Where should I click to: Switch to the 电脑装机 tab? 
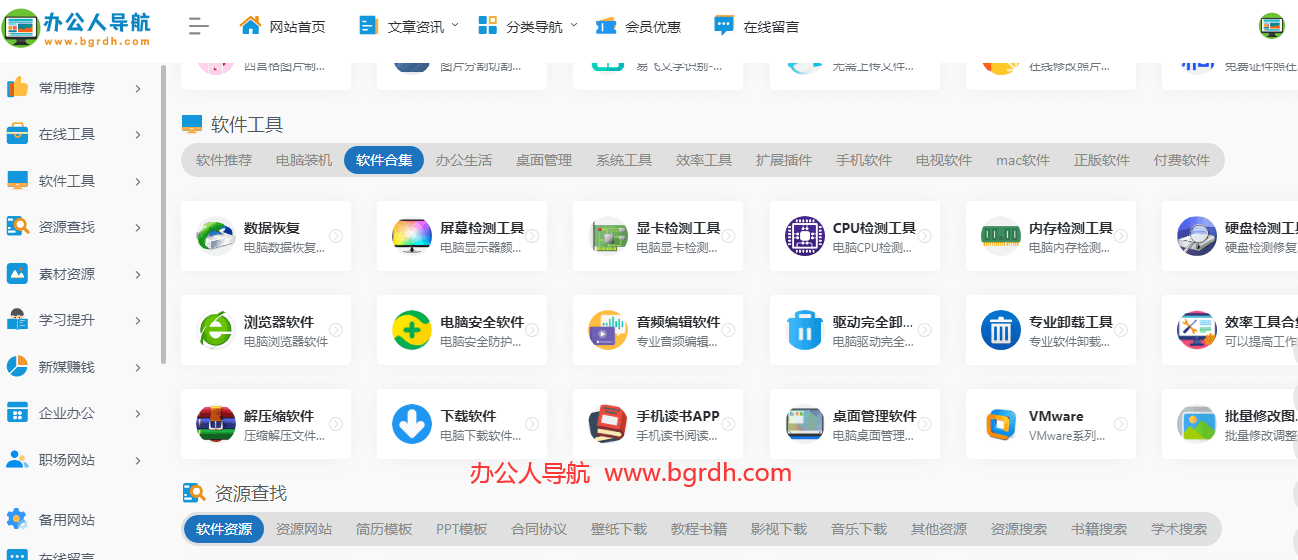point(304,160)
